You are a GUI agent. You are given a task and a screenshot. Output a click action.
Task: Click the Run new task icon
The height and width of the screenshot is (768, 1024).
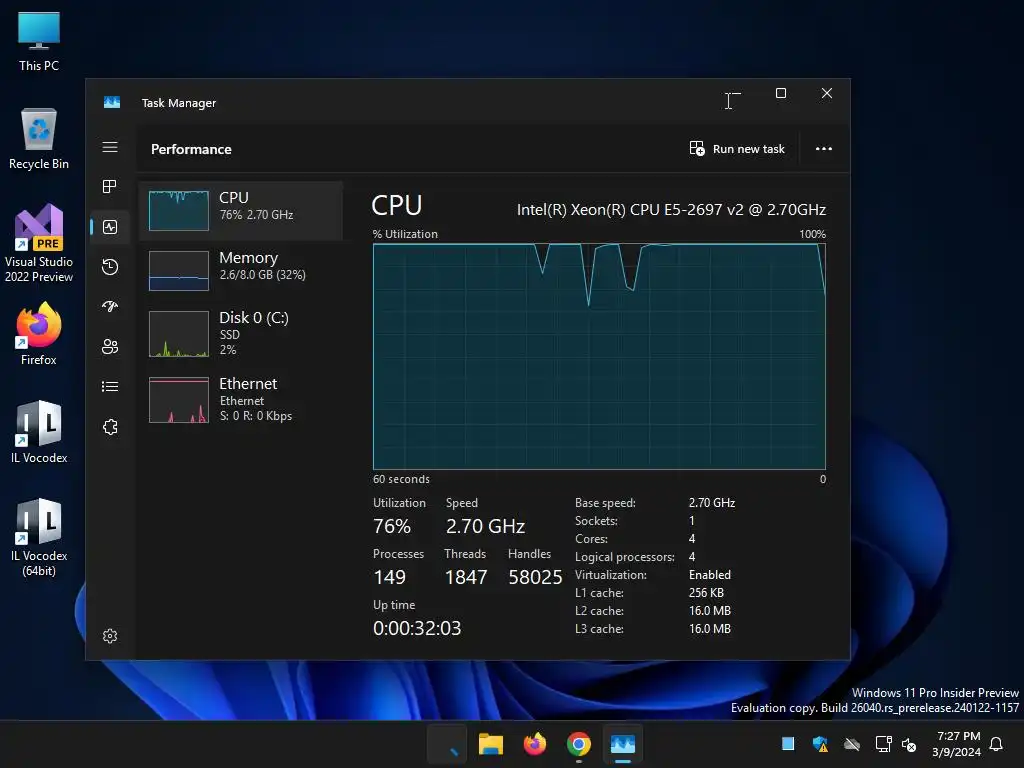click(697, 149)
